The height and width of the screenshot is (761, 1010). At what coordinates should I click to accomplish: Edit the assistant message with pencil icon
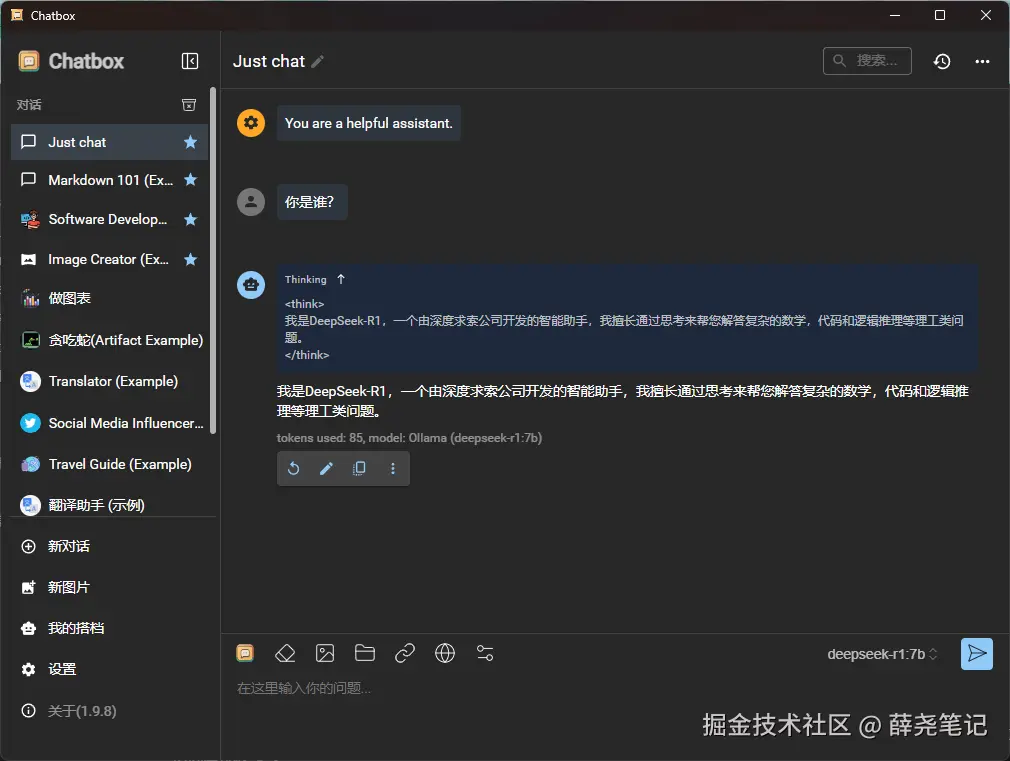click(327, 468)
